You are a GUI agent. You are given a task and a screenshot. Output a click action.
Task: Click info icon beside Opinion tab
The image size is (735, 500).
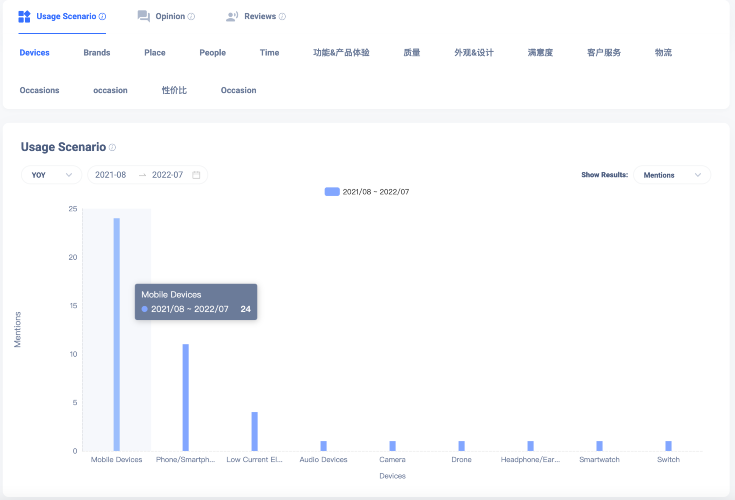pyautogui.click(x=191, y=16)
